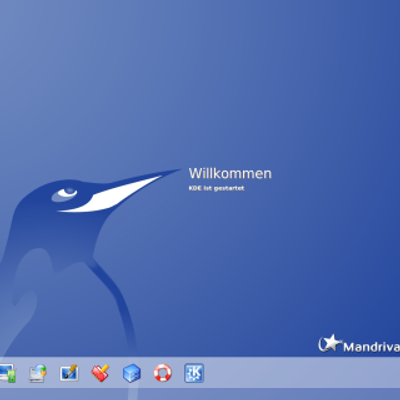400x400 pixels.
Task: Select the network globe and computer icon
Action: click(x=38, y=373)
